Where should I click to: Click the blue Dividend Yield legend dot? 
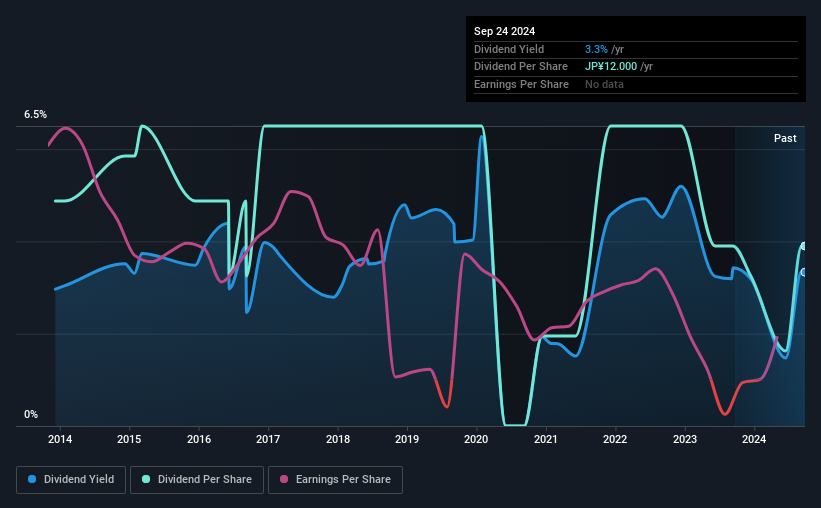pos(32,479)
